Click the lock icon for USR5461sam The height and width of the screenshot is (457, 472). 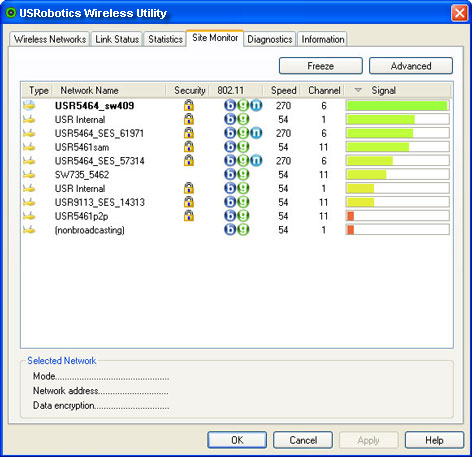[189, 147]
